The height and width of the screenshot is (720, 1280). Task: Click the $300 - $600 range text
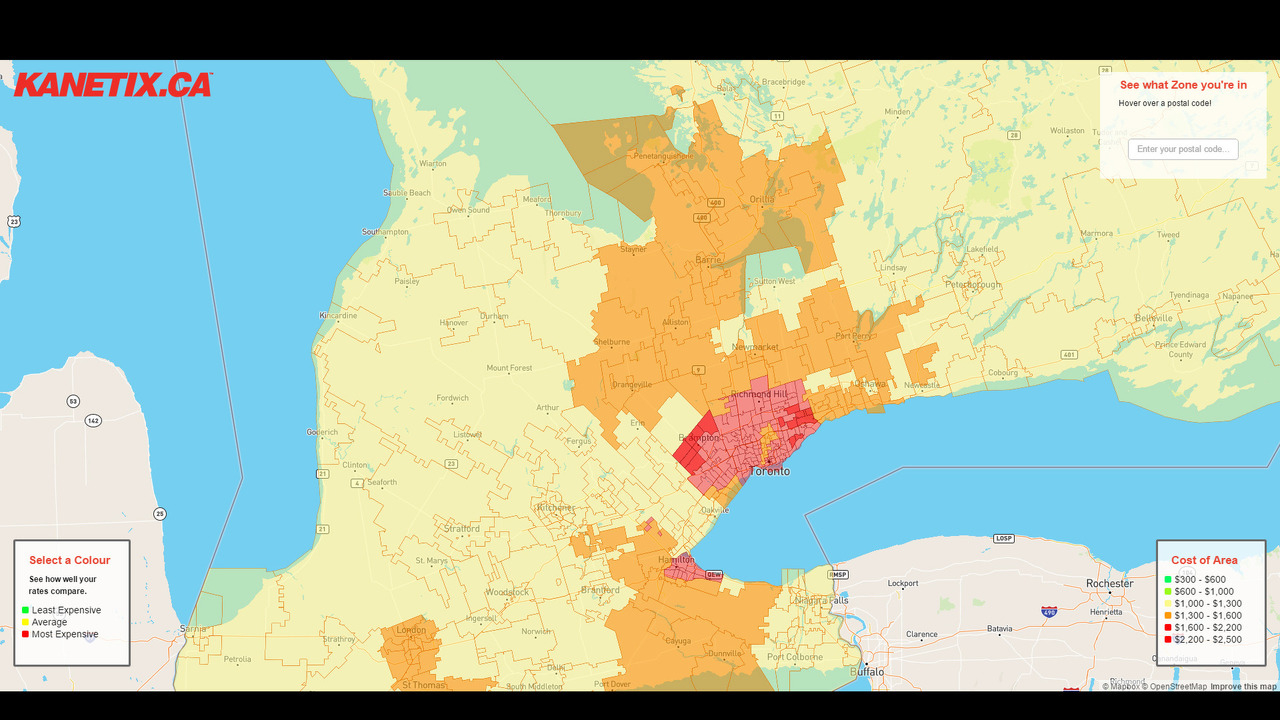1200,579
